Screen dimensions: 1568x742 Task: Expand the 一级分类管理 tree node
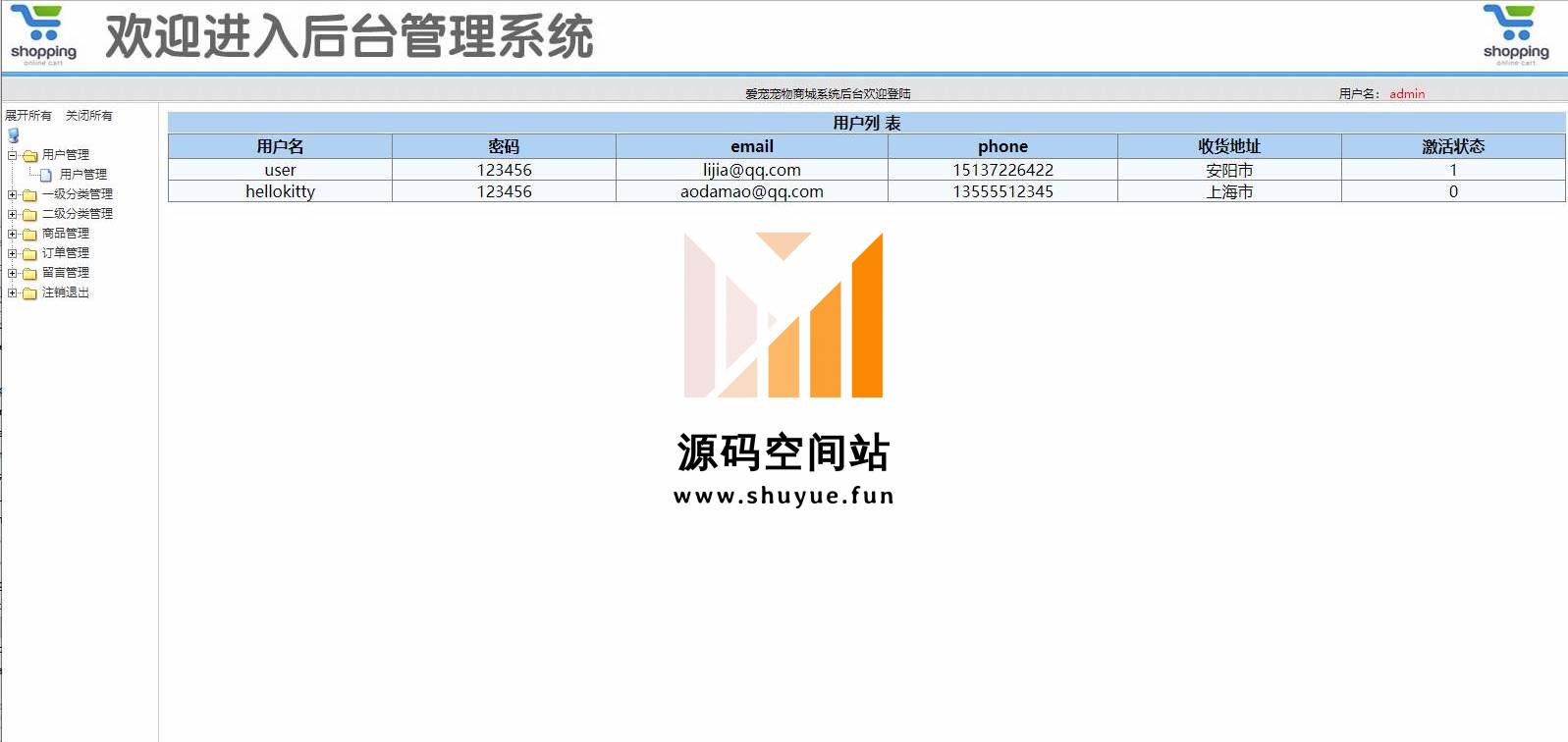(13, 194)
